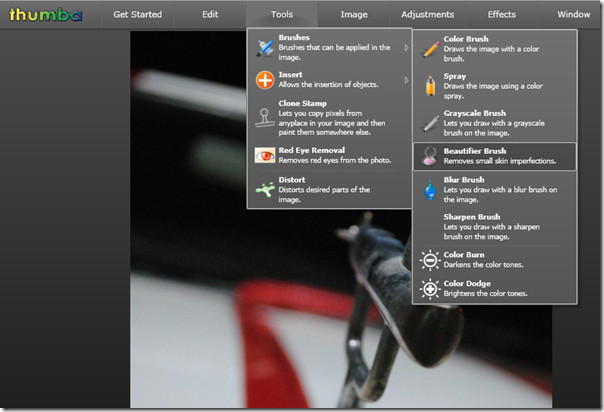Click the 'Beautifier Brush' label
Image resolution: width=604 pixels, height=412 pixels.
point(475,151)
